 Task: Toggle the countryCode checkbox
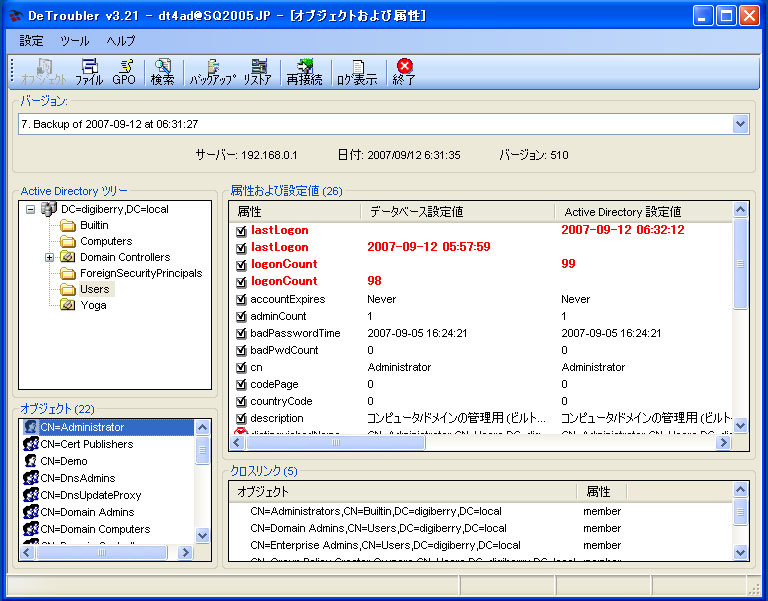click(241, 402)
